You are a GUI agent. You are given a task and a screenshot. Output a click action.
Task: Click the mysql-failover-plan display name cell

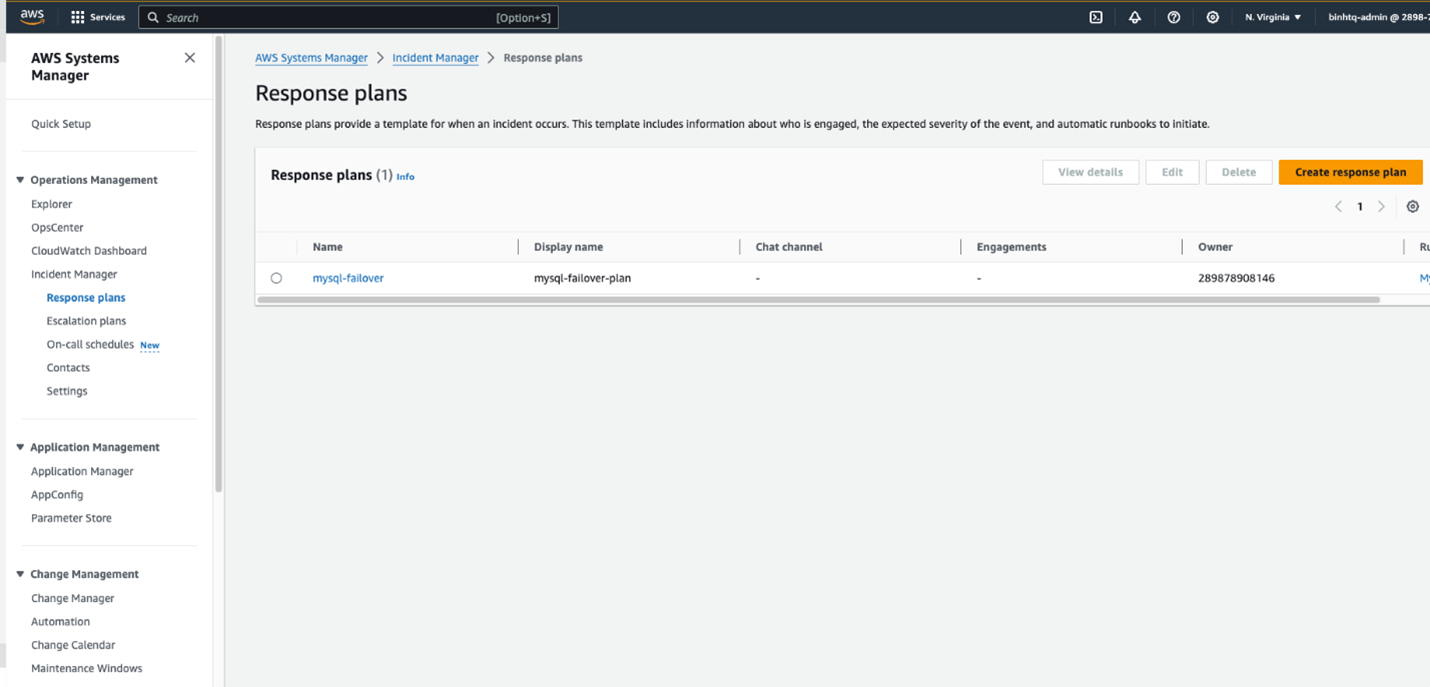coord(582,278)
